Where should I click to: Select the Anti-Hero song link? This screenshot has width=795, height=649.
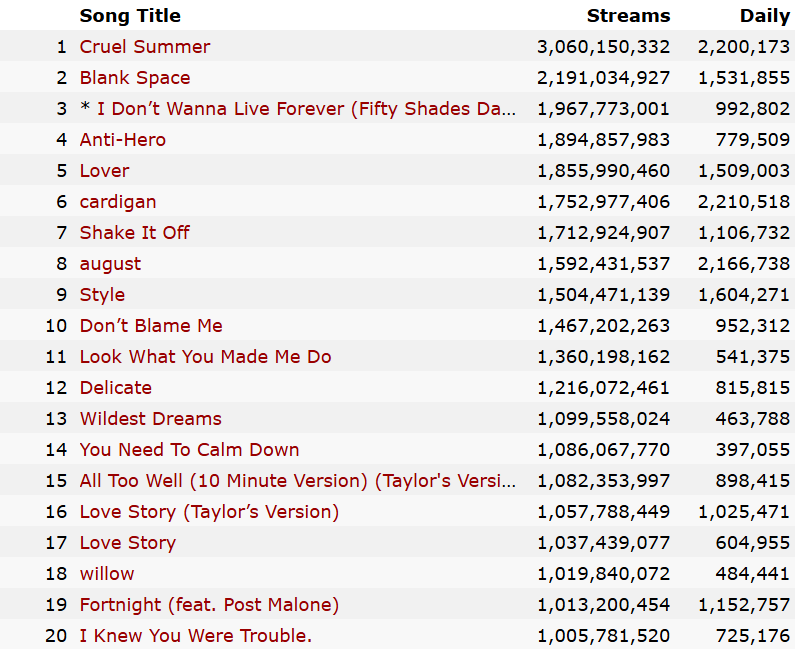tap(123, 140)
